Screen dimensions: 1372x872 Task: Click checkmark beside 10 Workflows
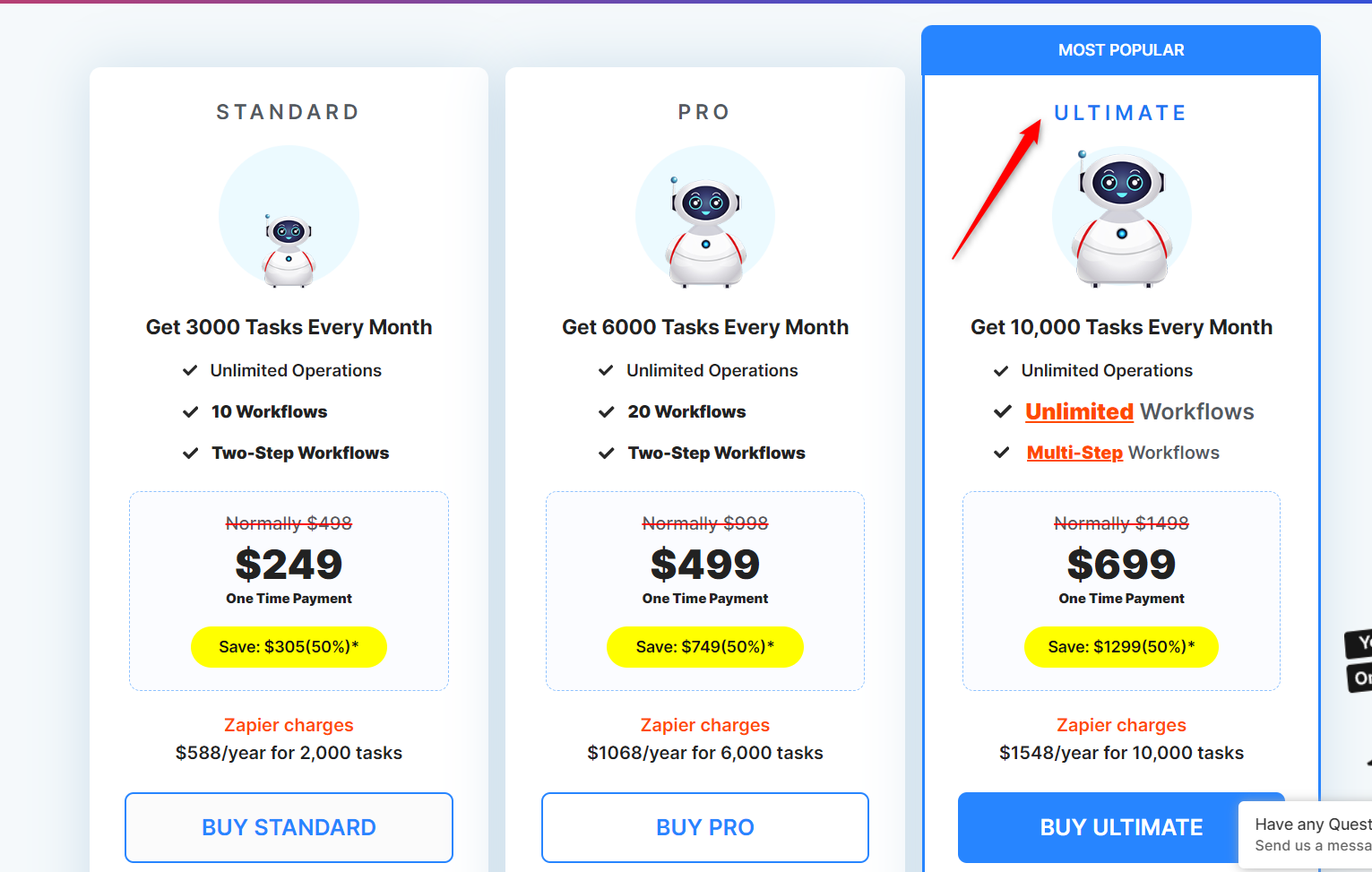click(190, 412)
